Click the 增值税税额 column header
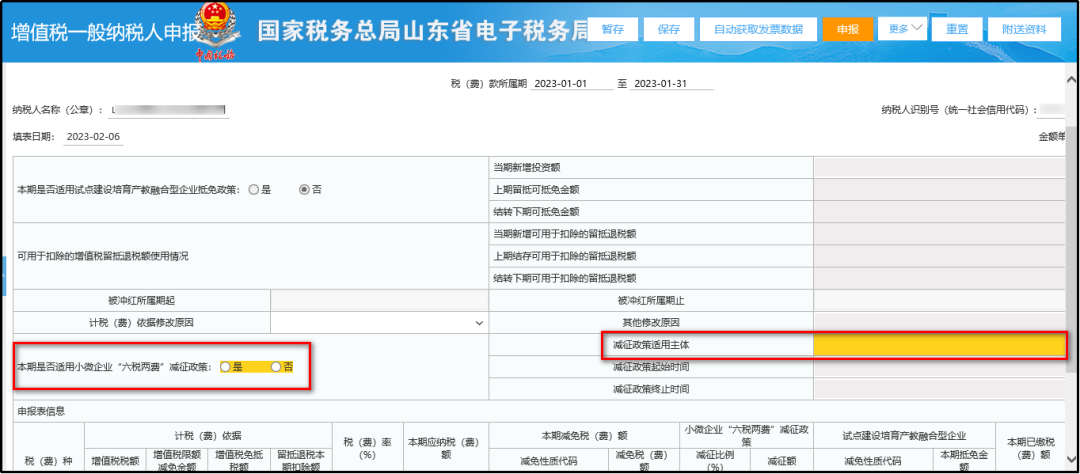The image size is (1080, 474). 114,461
